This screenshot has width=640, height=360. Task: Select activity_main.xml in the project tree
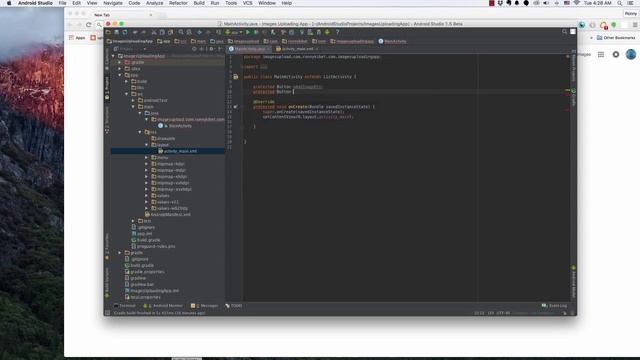(x=178, y=151)
